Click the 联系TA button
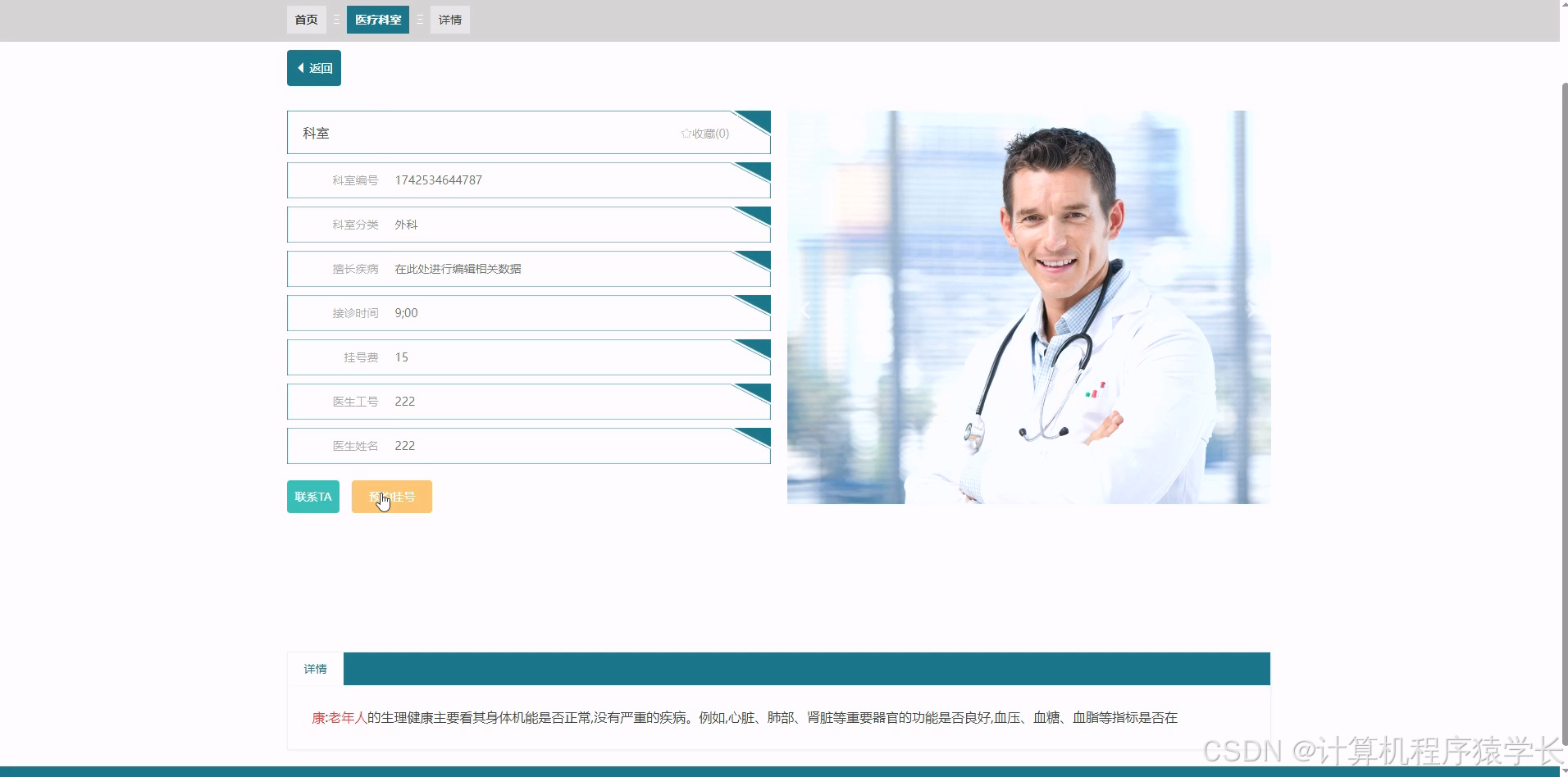1568x777 pixels. pyautogui.click(x=313, y=497)
